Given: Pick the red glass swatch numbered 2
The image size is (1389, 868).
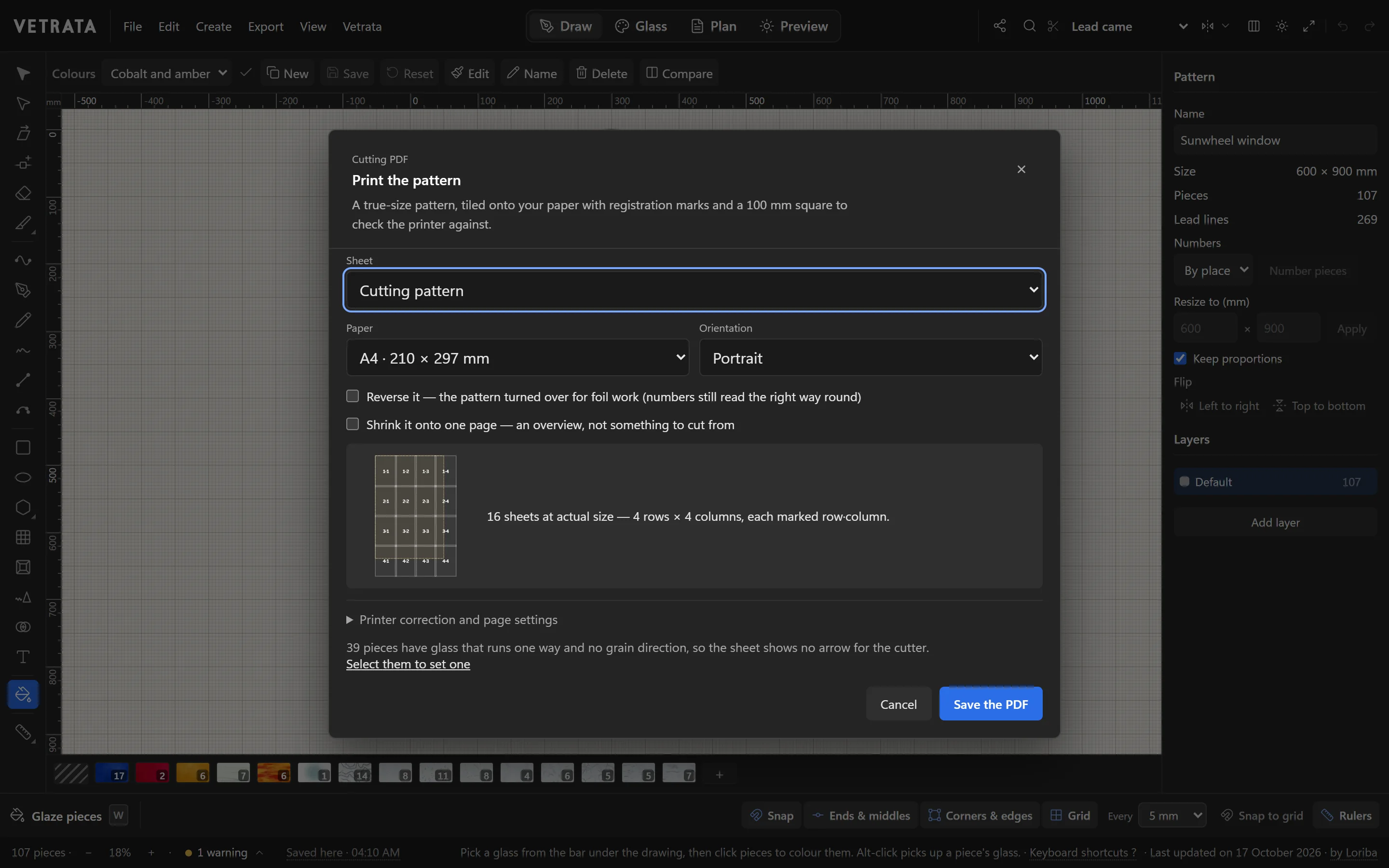Looking at the screenshot, I should pyautogui.click(x=152, y=773).
